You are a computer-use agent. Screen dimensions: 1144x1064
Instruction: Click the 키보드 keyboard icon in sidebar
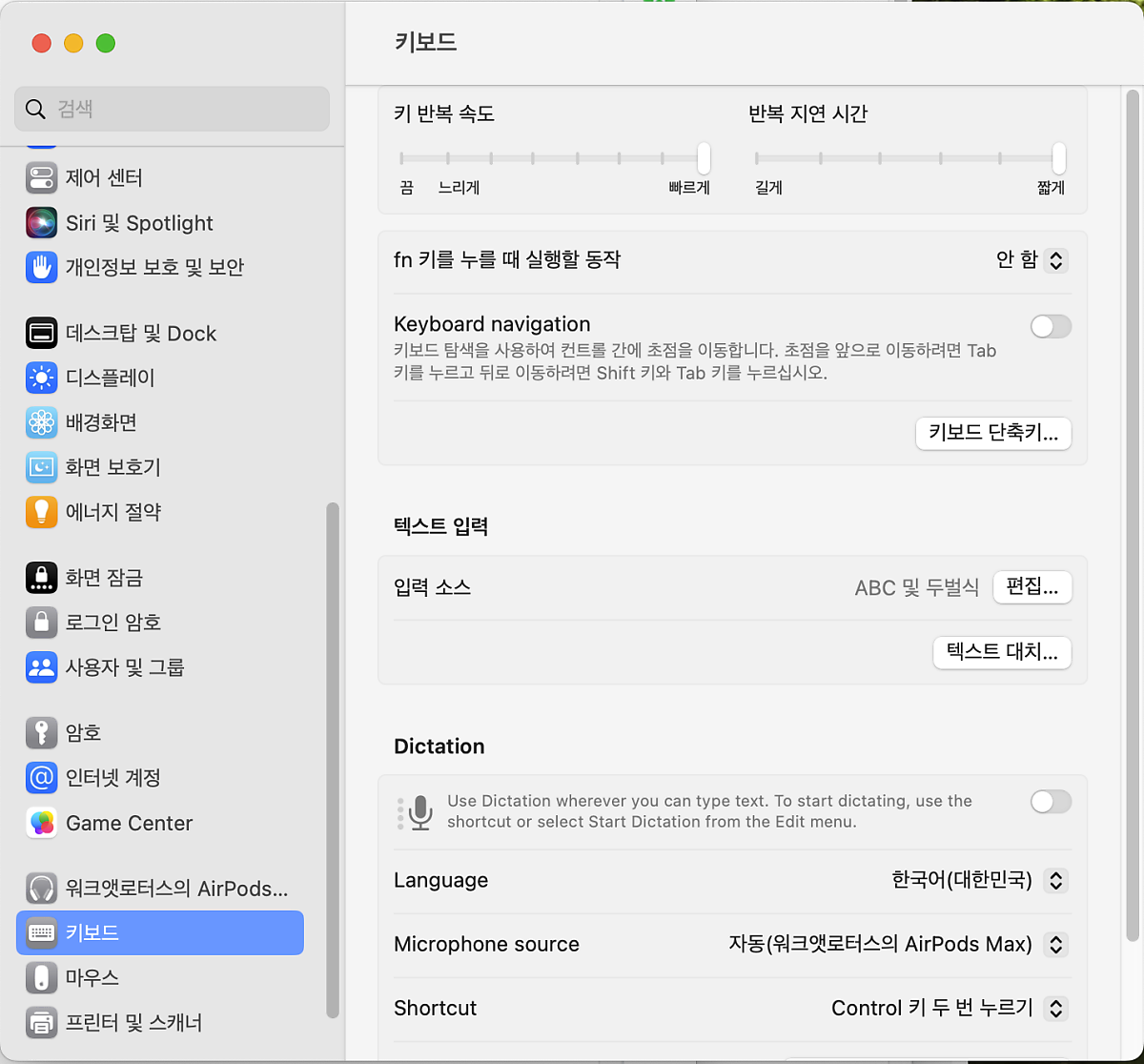pos(41,932)
